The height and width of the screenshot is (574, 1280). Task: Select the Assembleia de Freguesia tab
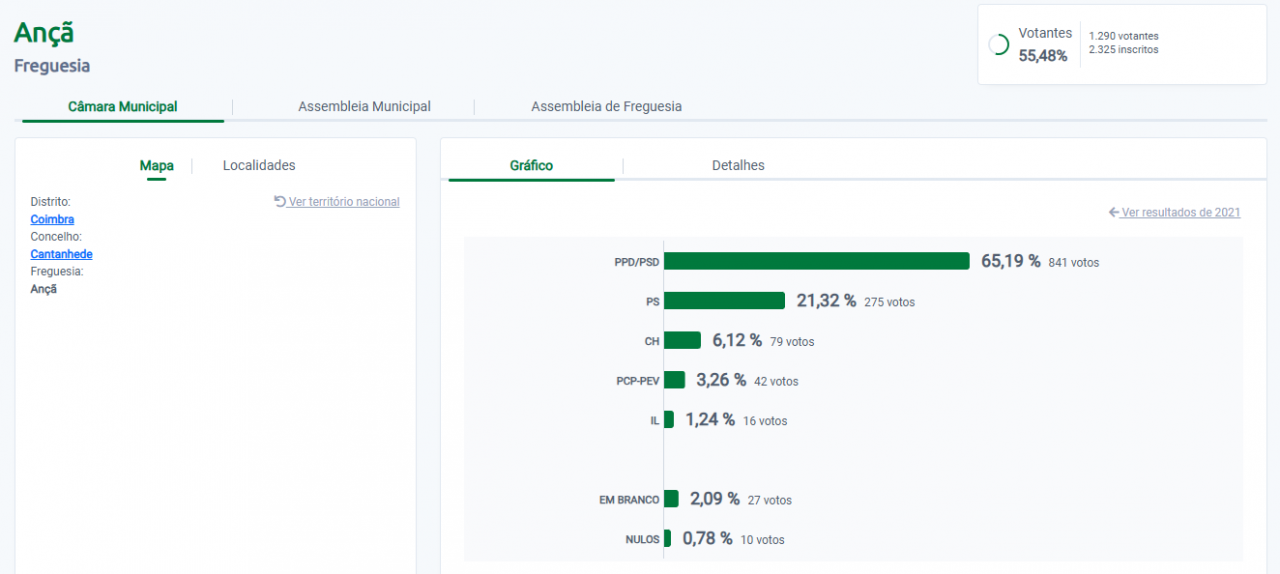[x=606, y=107]
